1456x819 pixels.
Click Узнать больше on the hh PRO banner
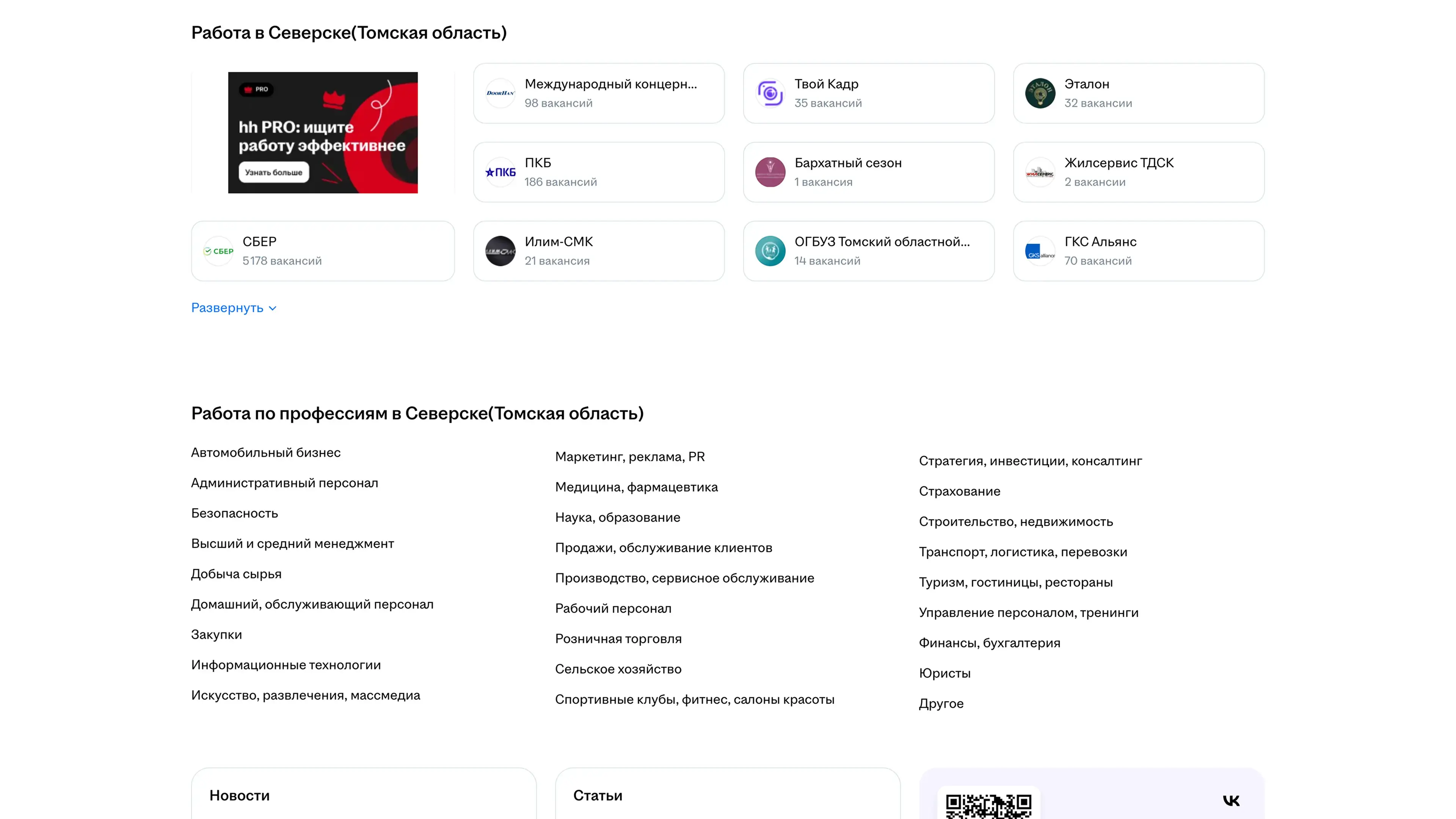pyautogui.click(x=273, y=173)
